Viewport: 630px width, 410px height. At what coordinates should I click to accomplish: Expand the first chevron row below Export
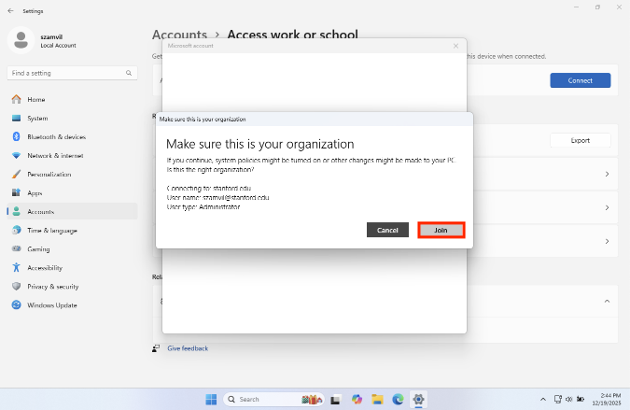pyautogui.click(x=607, y=174)
